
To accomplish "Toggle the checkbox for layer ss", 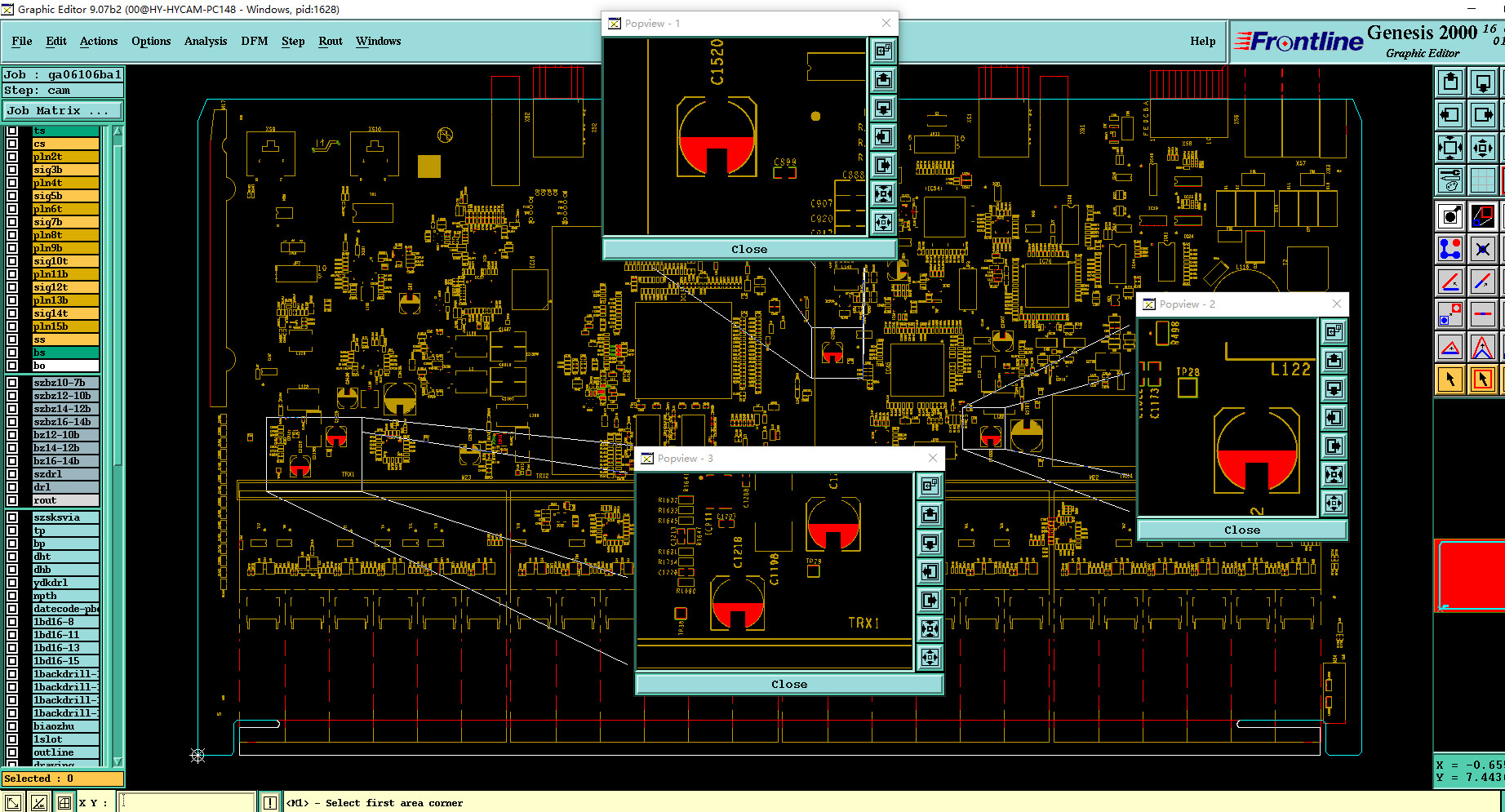I will [12, 339].
